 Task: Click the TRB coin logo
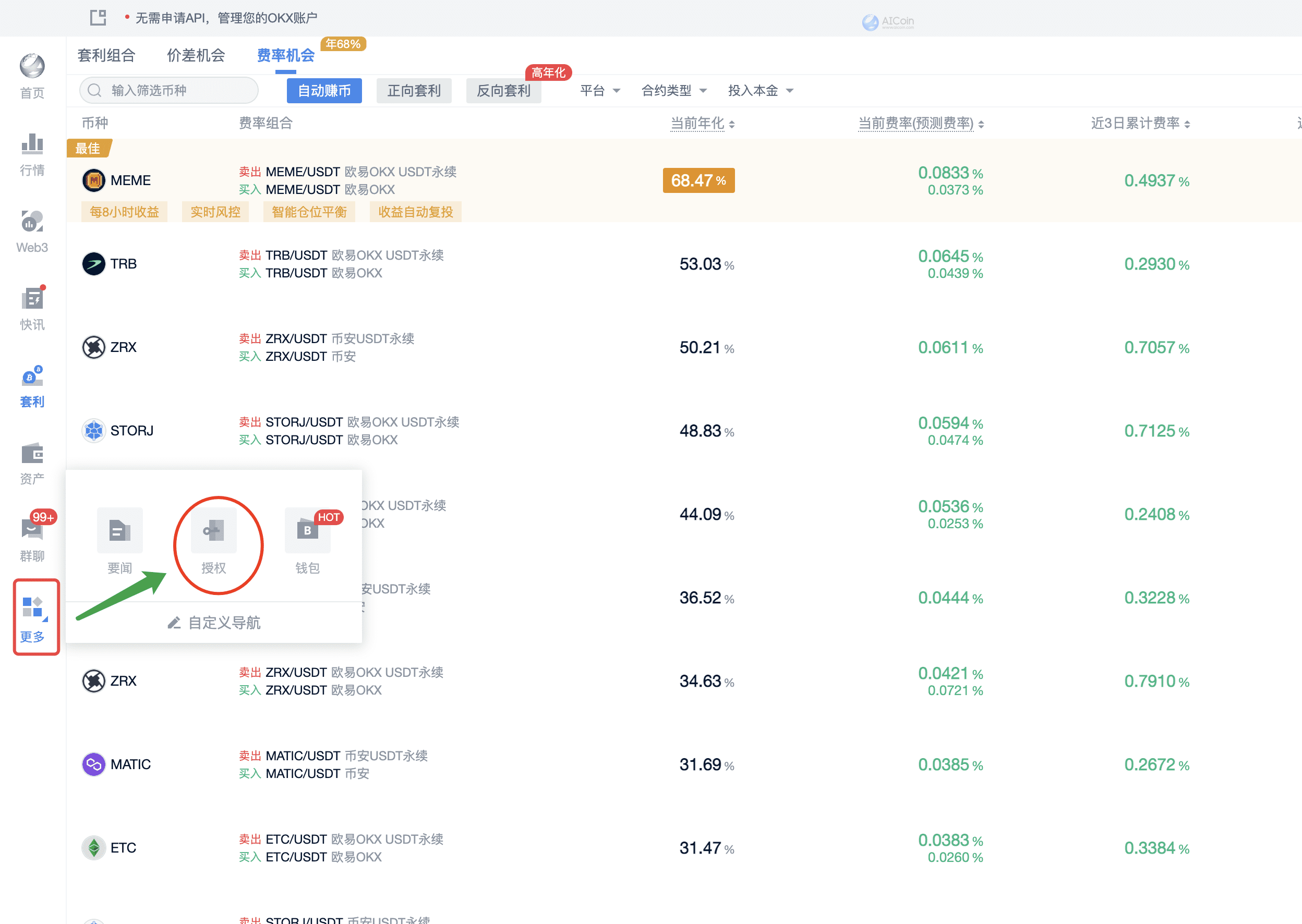click(x=94, y=264)
